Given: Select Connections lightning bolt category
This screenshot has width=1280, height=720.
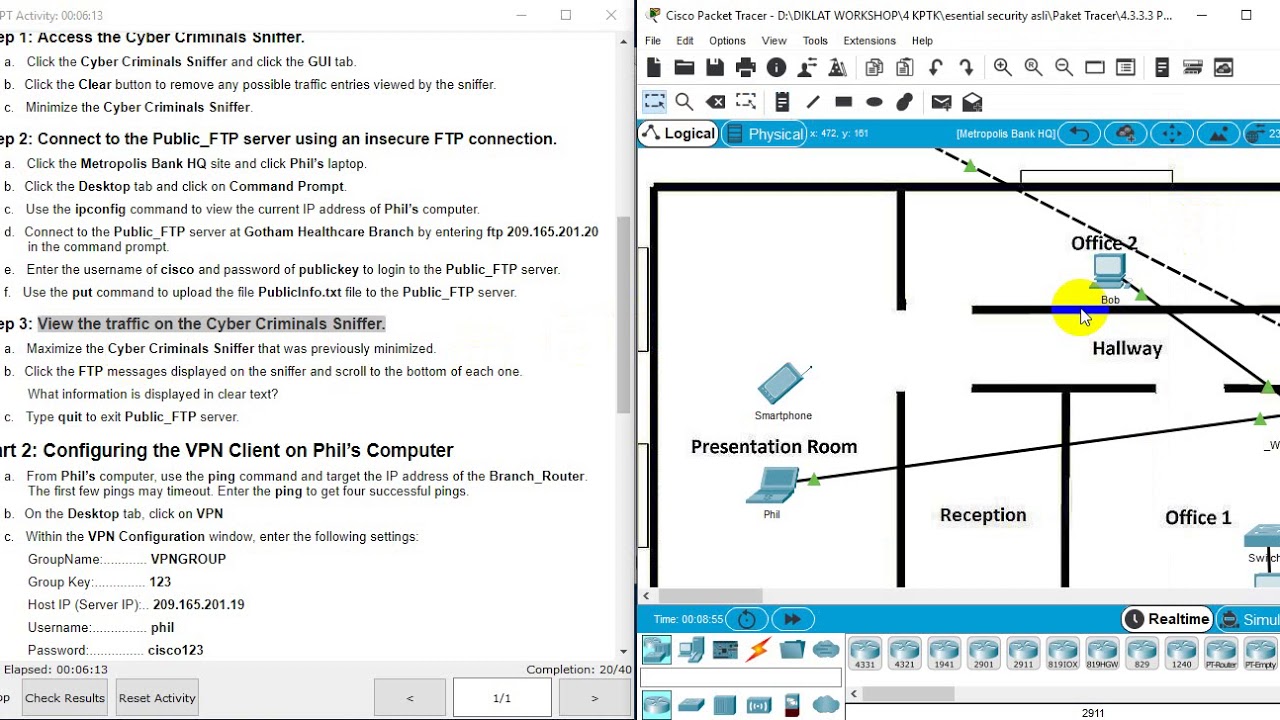Looking at the screenshot, I should (x=759, y=650).
